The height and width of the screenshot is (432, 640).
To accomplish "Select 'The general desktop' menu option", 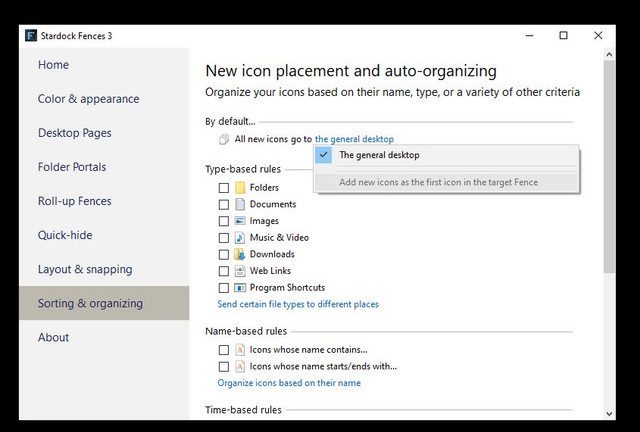I will (447, 155).
